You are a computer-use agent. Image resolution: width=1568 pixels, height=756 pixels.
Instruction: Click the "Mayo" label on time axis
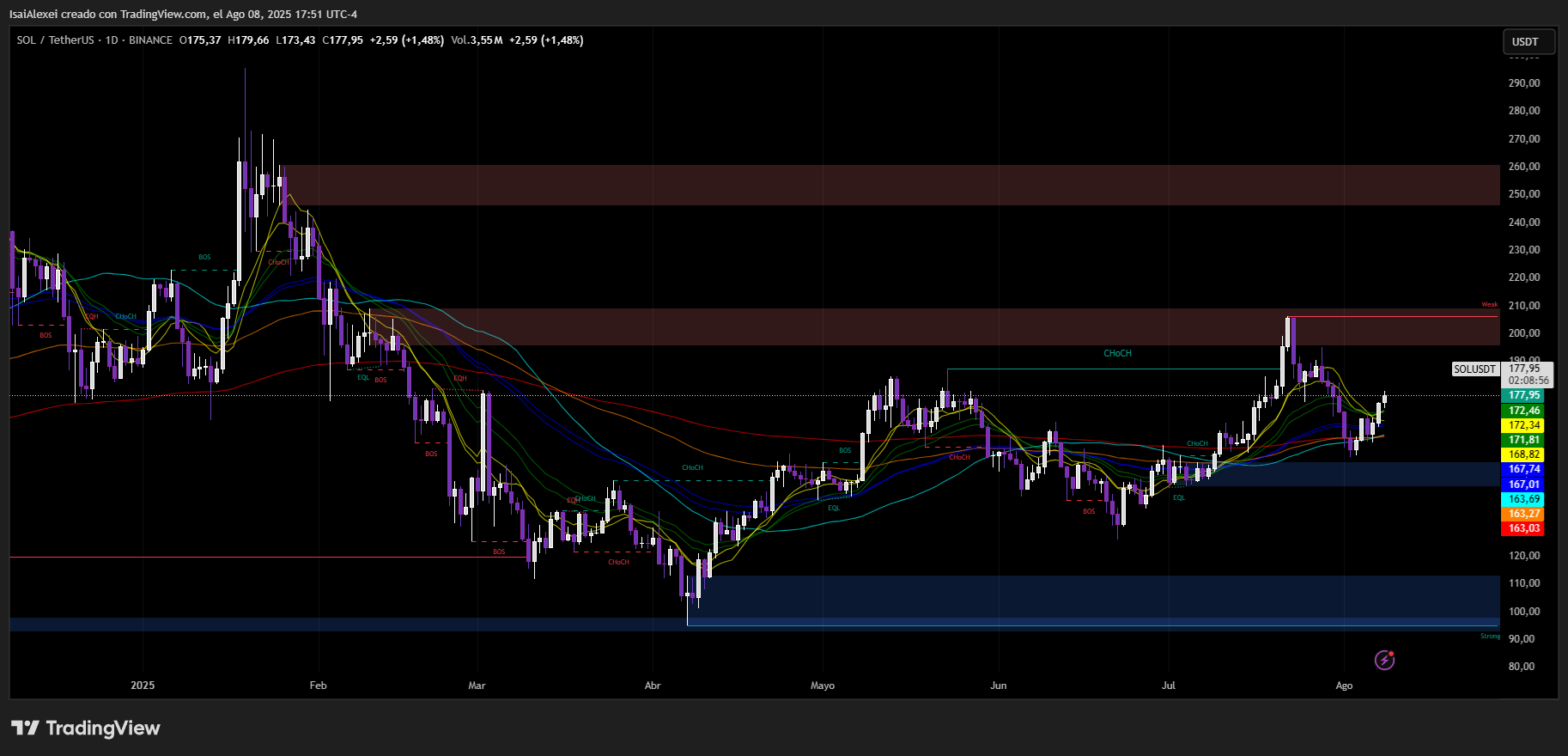[823, 686]
